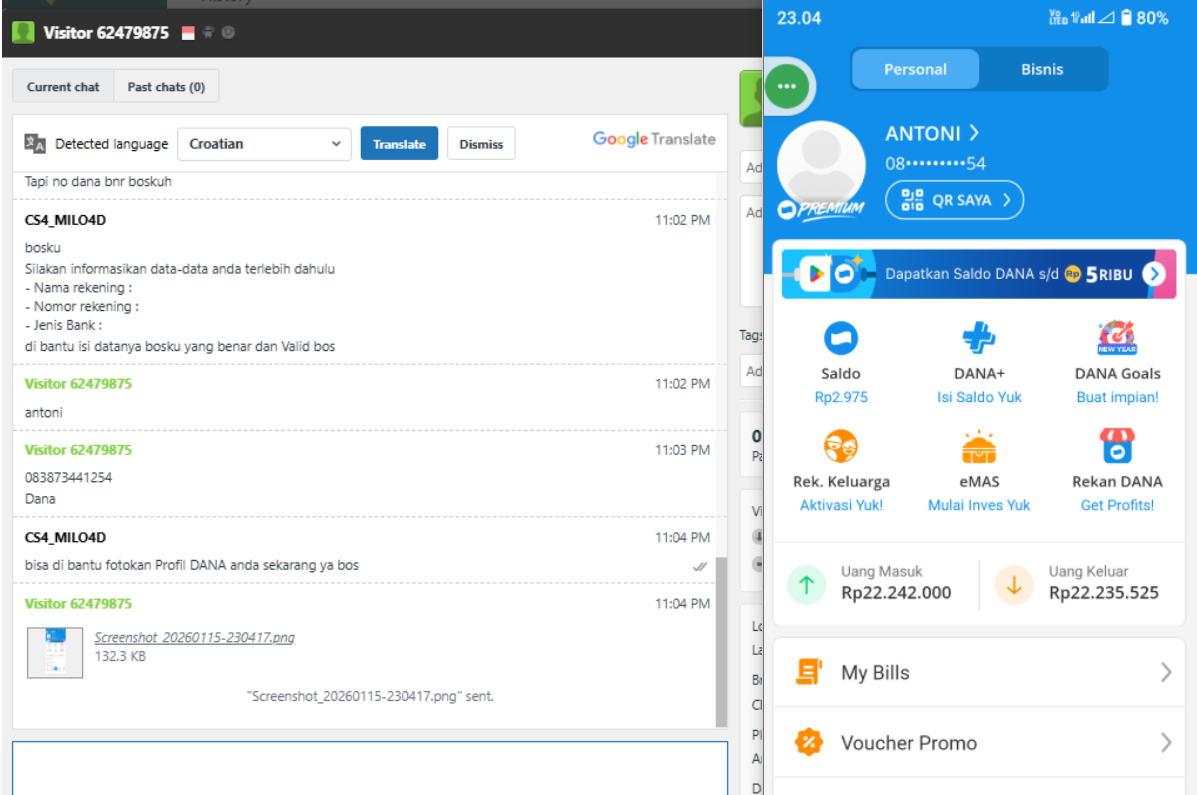
Task: Tap the Uang Keluar amount Rp22.235.525
Action: [x=1103, y=593]
